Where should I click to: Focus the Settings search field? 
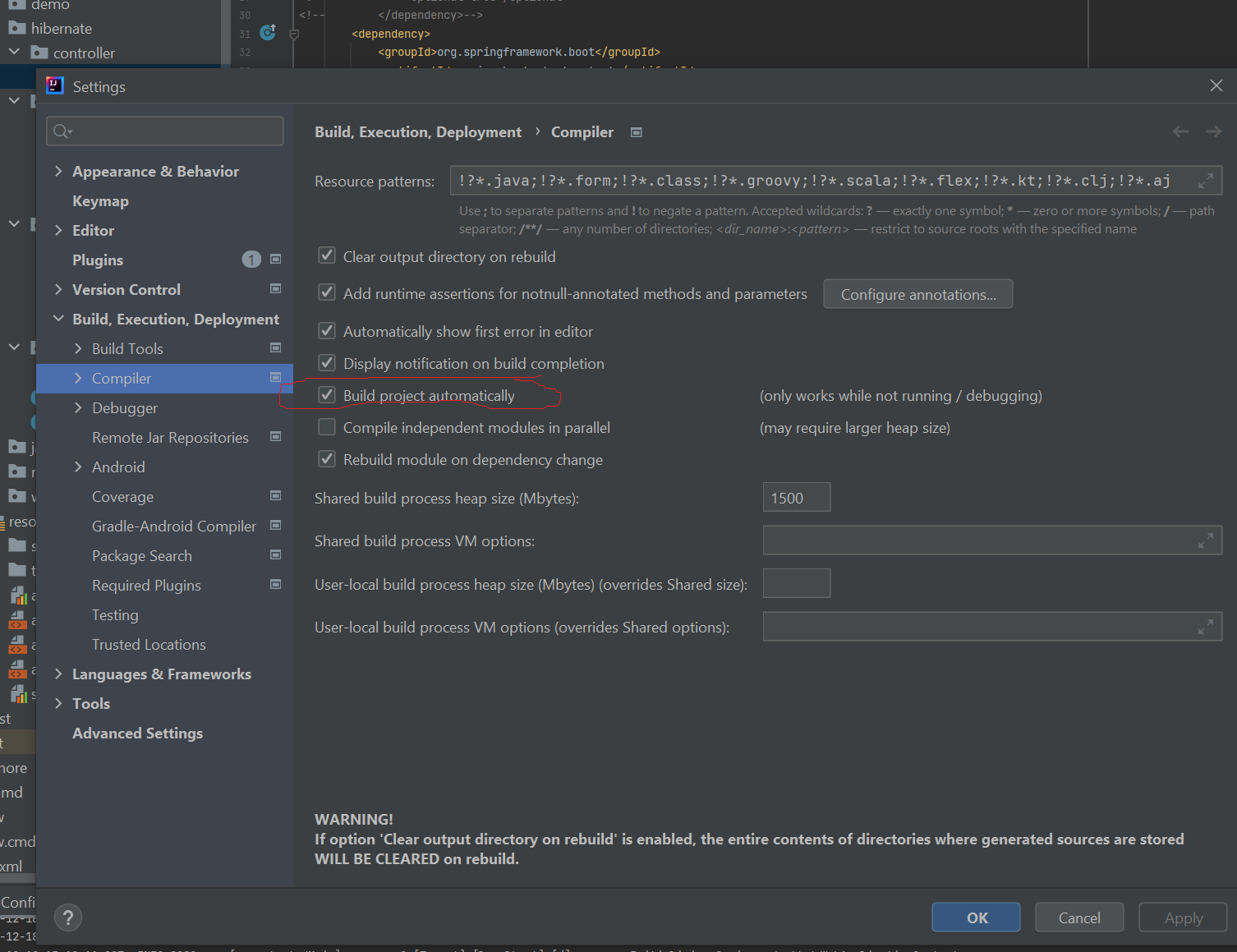(x=165, y=131)
